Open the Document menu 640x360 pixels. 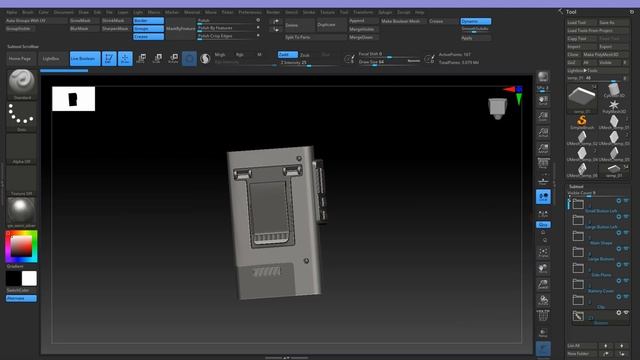(x=64, y=12)
